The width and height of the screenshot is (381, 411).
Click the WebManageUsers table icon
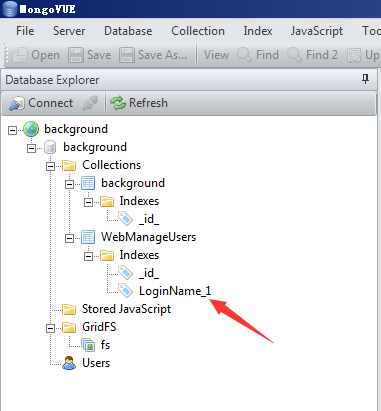(x=88, y=237)
